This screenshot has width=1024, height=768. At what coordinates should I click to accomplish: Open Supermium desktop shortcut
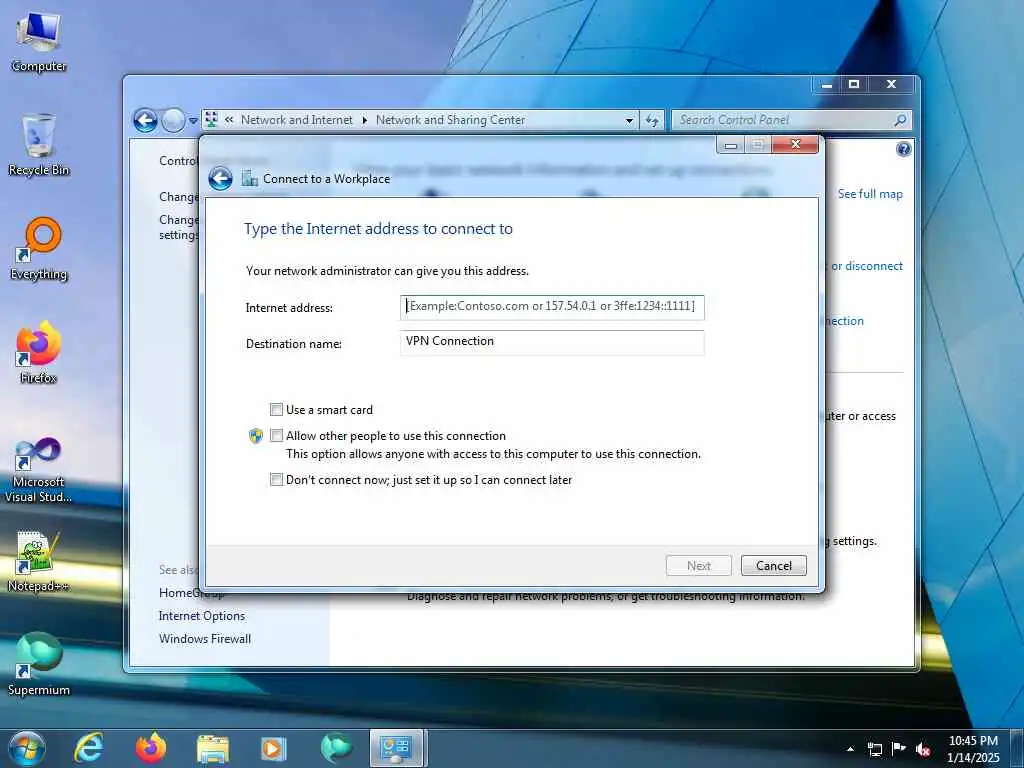tap(39, 665)
